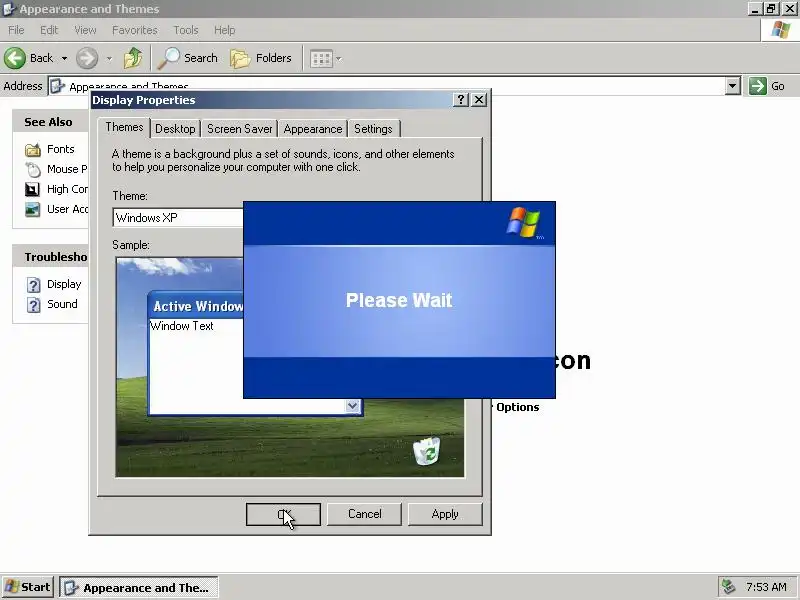Click the Fonts folder icon
The height and width of the screenshot is (600, 800).
[33, 149]
